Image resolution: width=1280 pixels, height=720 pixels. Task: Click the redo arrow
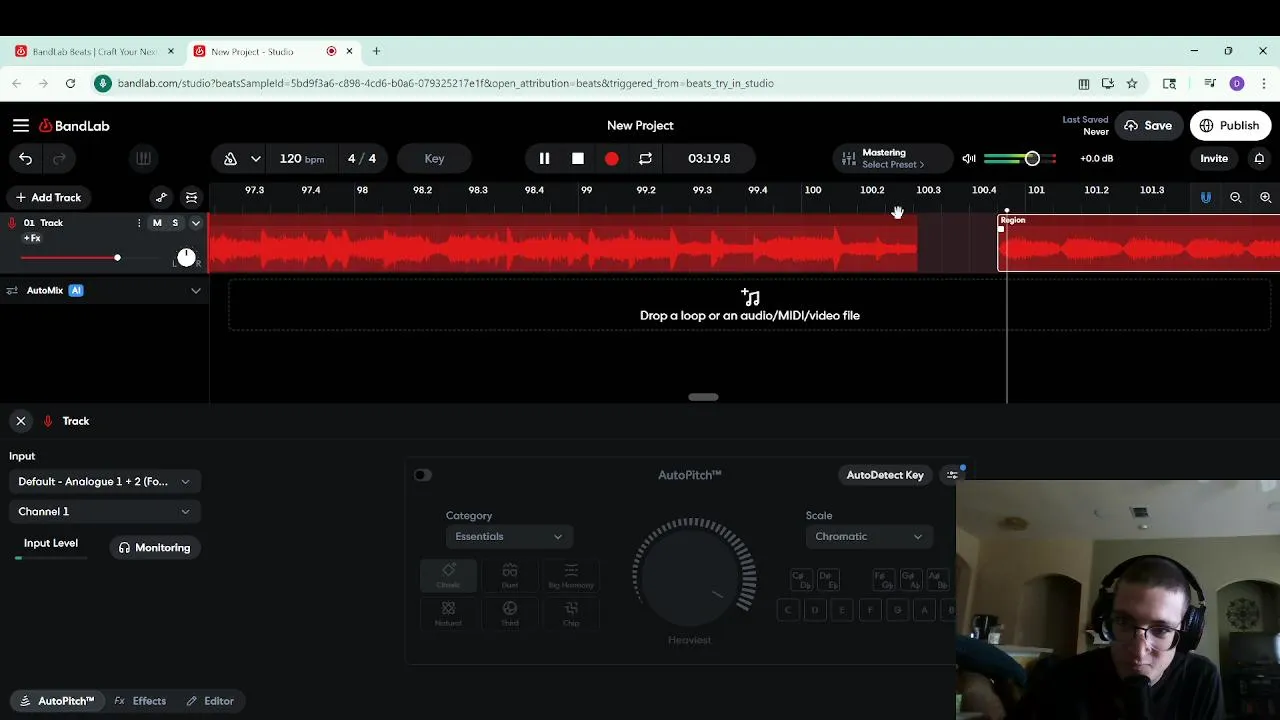click(x=59, y=158)
